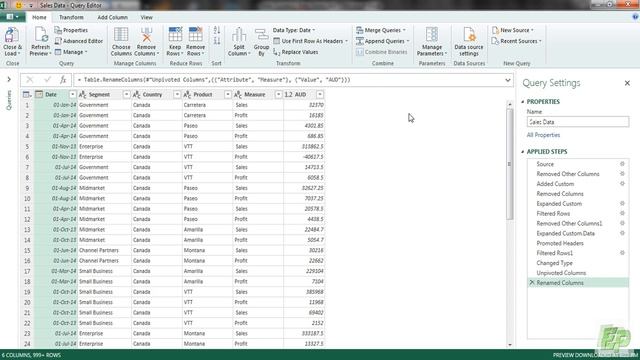Image resolution: width=640 pixels, height=360 pixels.
Task: Click the table icon in the grid corner
Action: [x=27, y=94]
